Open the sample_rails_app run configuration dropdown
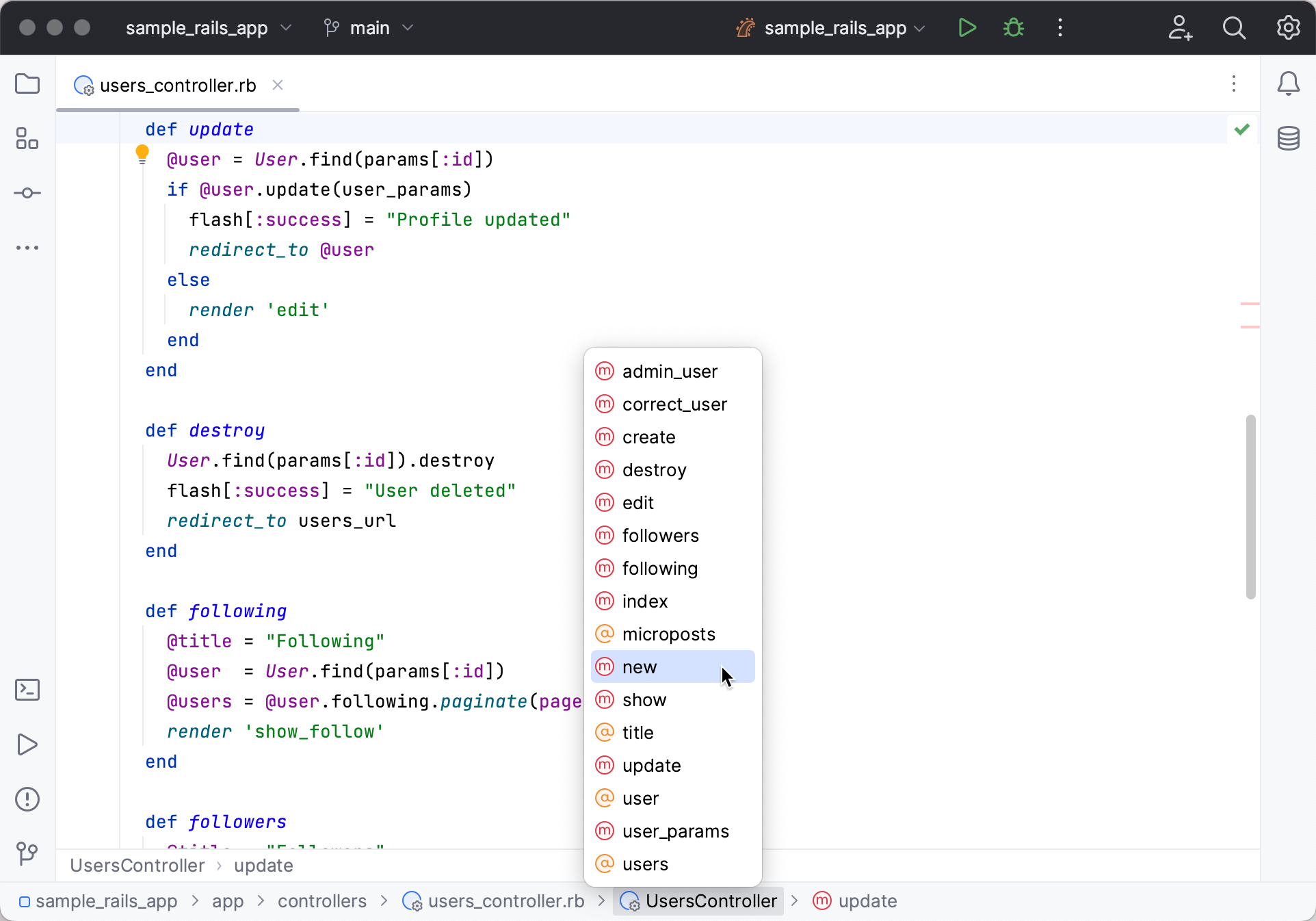The height and width of the screenshot is (921, 1316). click(830, 28)
